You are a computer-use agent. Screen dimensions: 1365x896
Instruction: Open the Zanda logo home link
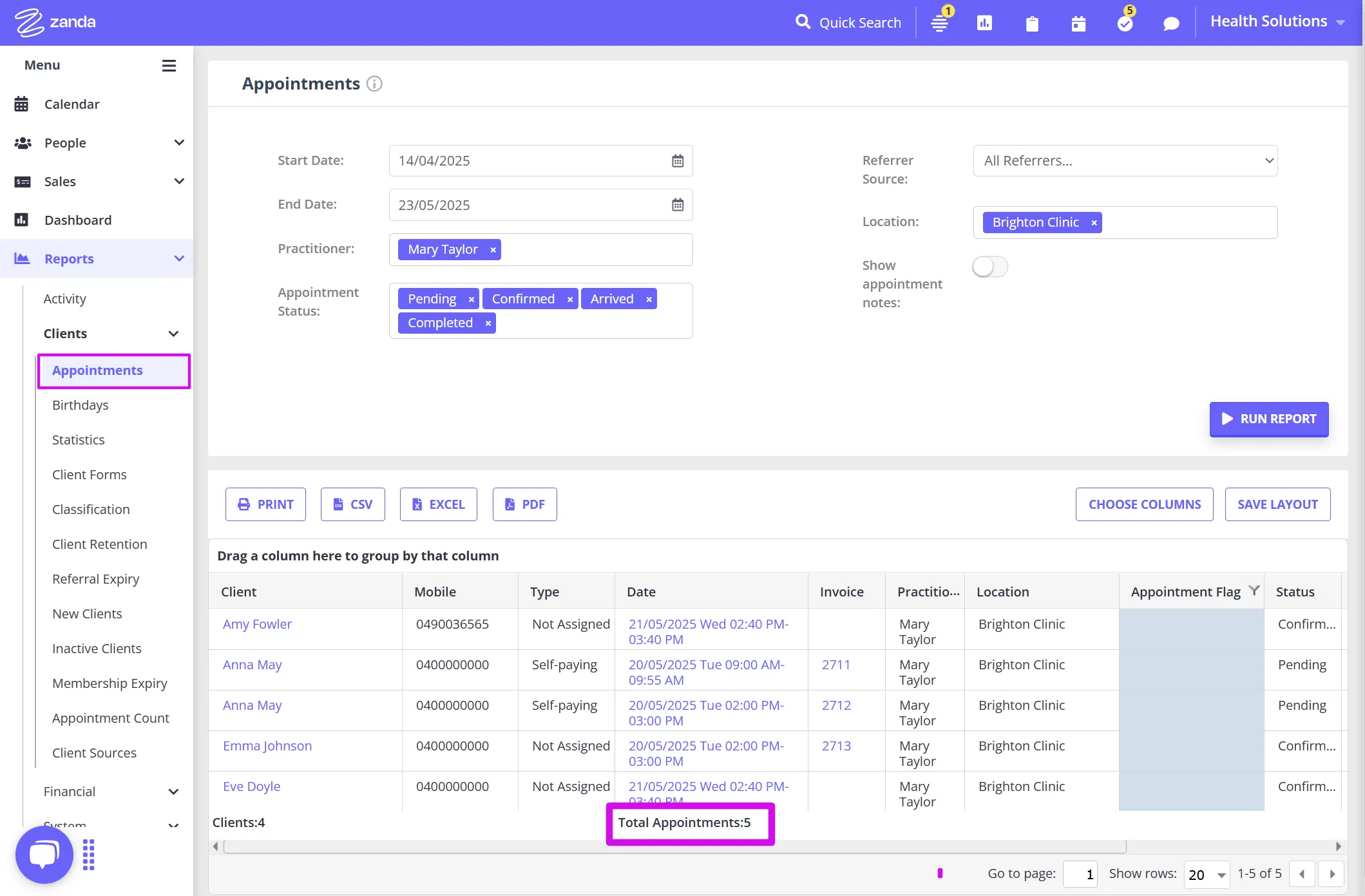click(56, 21)
